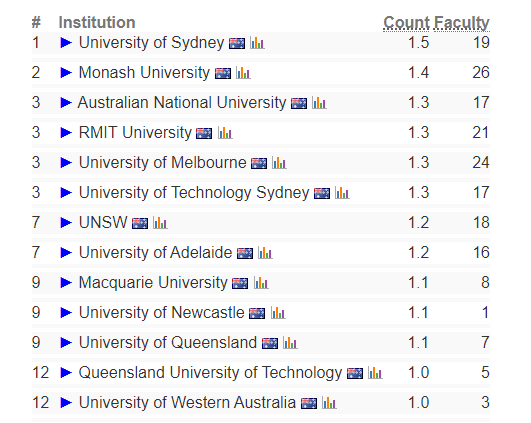Open bar chart icon for University of Sydney
This screenshot has height=423, width=531.
pyautogui.click(x=257, y=43)
